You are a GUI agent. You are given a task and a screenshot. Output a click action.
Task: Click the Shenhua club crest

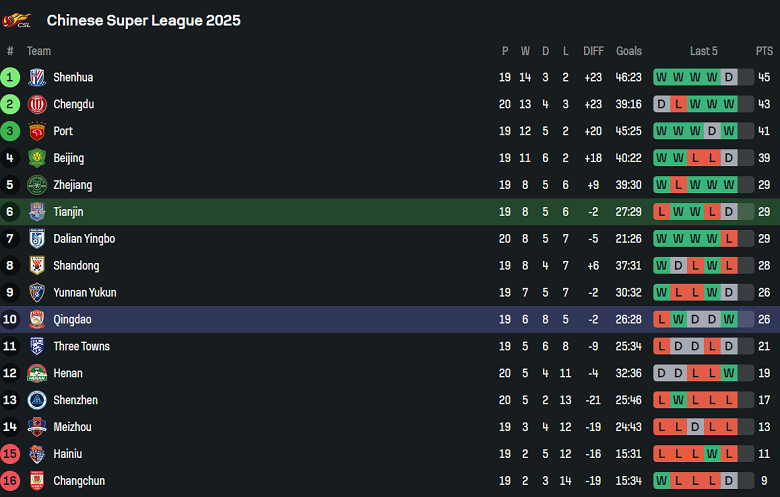tap(37, 77)
